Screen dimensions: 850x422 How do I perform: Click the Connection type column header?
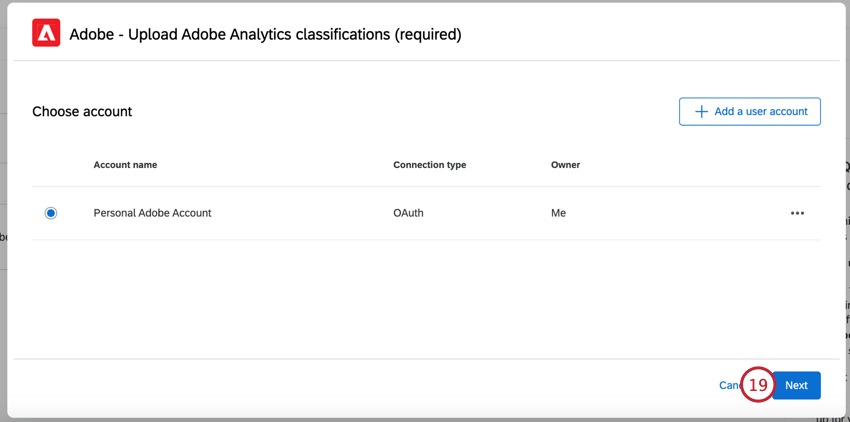tap(429, 165)
